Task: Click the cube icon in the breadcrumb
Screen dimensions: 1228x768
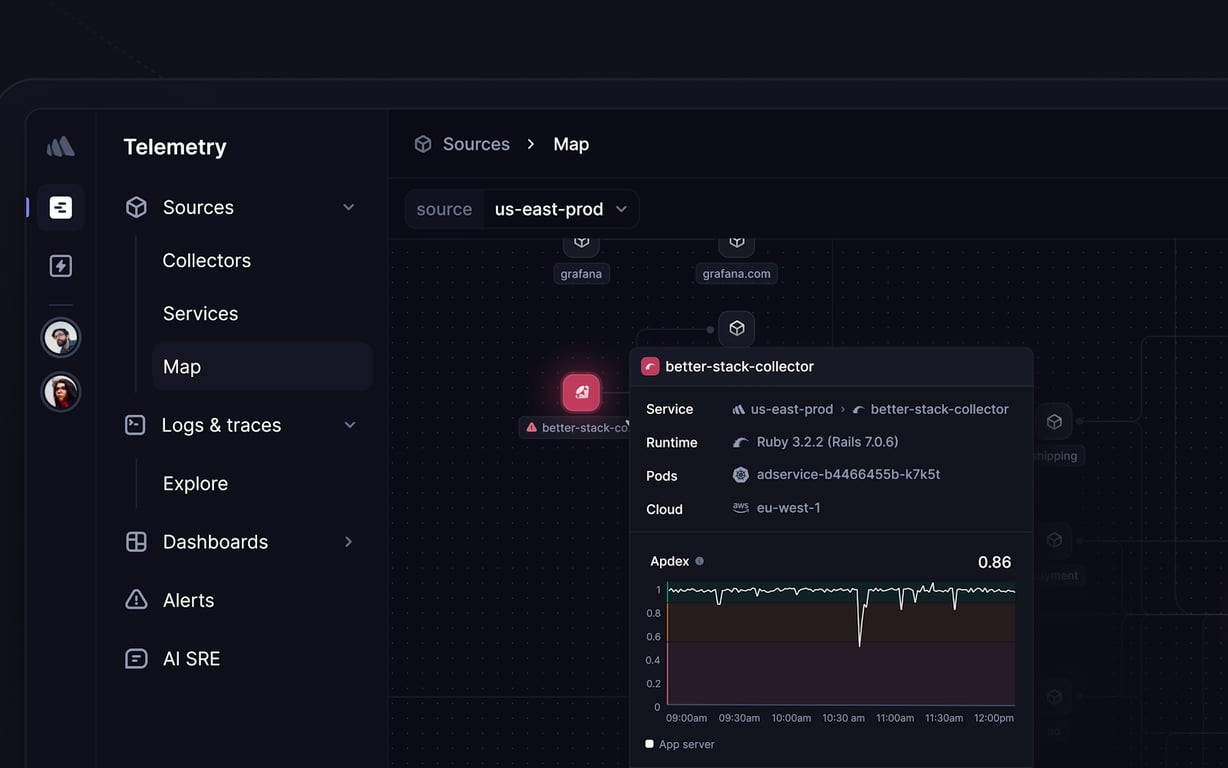Action: (423, 144)
